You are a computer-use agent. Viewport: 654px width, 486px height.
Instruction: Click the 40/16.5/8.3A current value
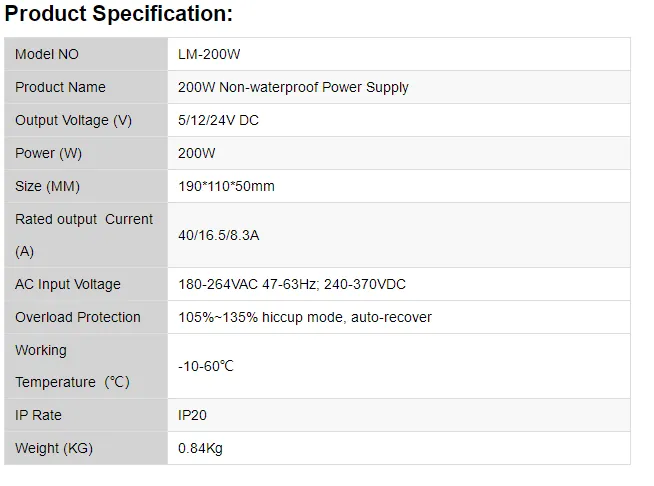click(x=219, y=235)
